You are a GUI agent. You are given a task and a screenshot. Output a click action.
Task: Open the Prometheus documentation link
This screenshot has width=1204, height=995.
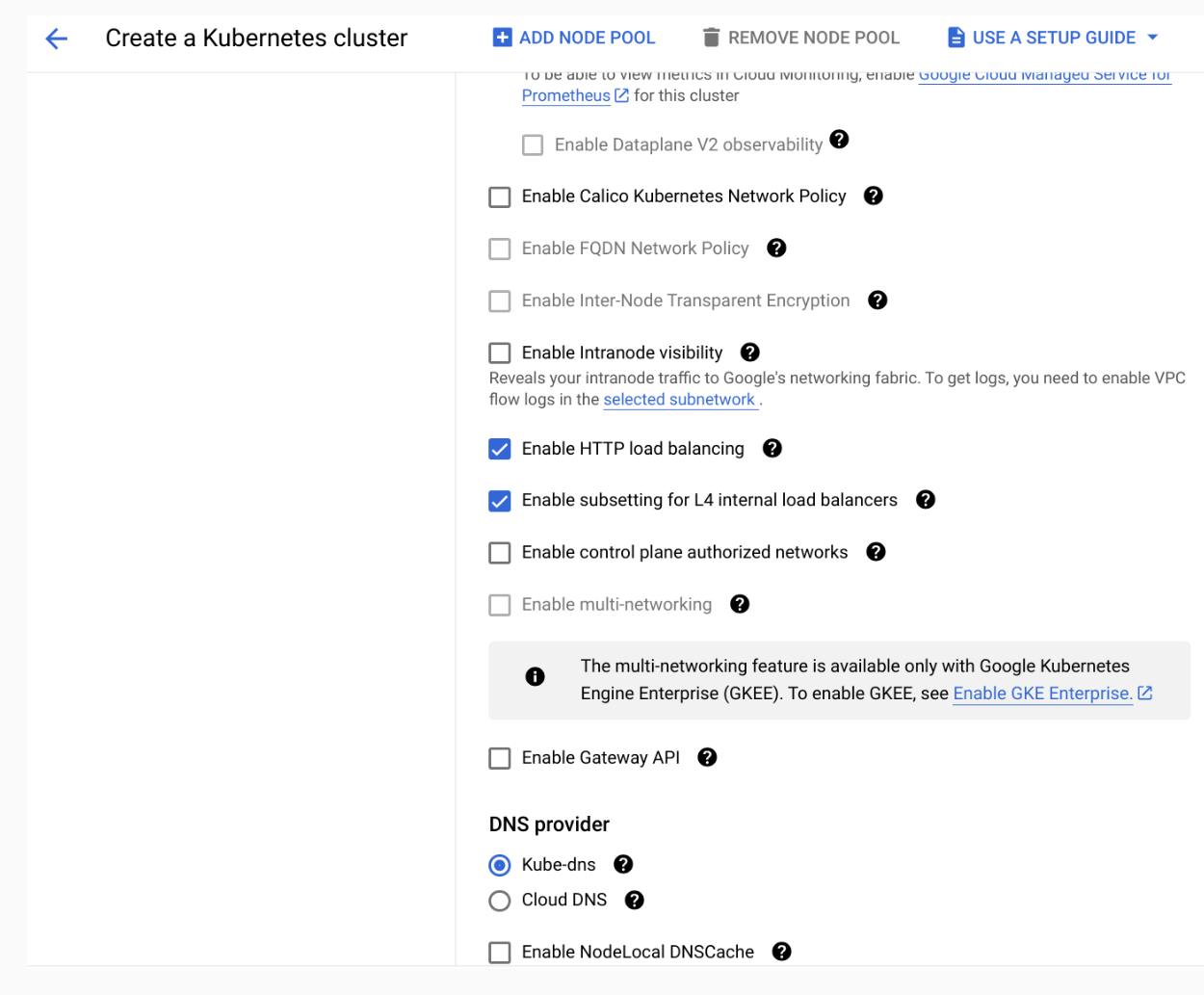coord(565,95)
